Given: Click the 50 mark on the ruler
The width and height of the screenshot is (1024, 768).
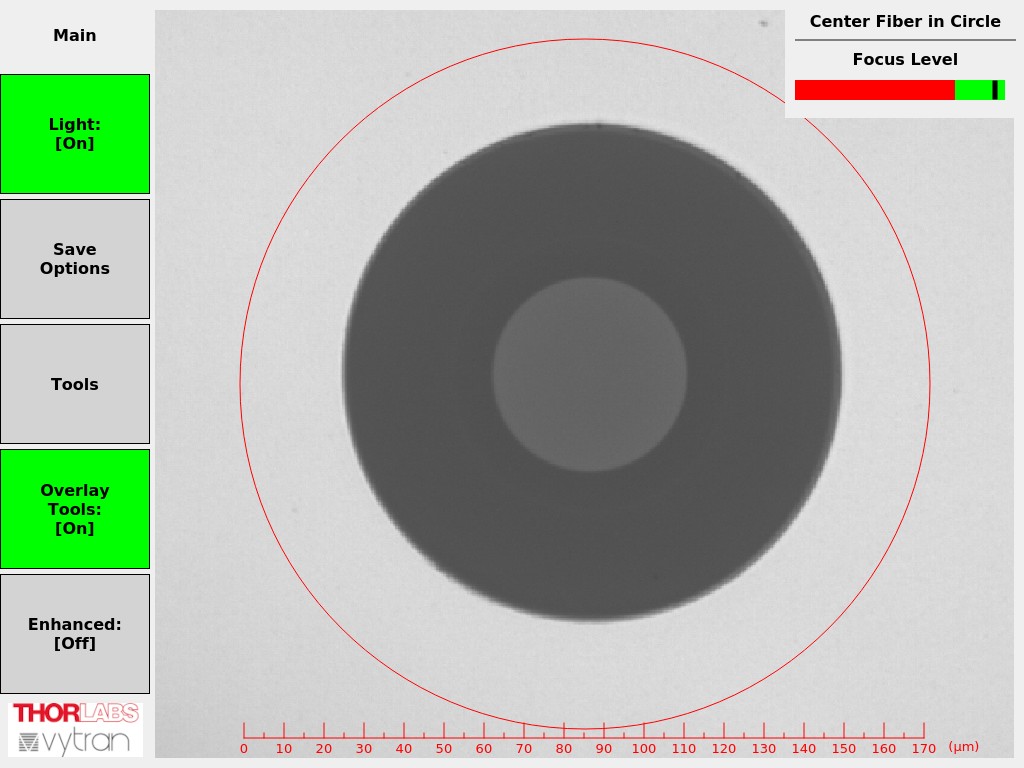Looking at the screenshot, I should [444, 748].
